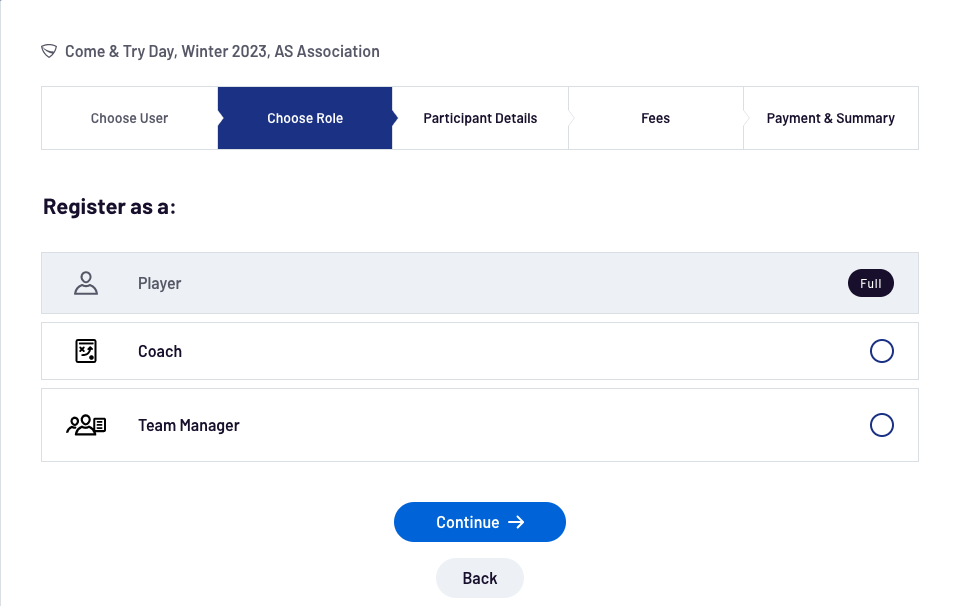Select the Team Manager radio button
Viewport: 955px width, 606px height.
[881, 425]
